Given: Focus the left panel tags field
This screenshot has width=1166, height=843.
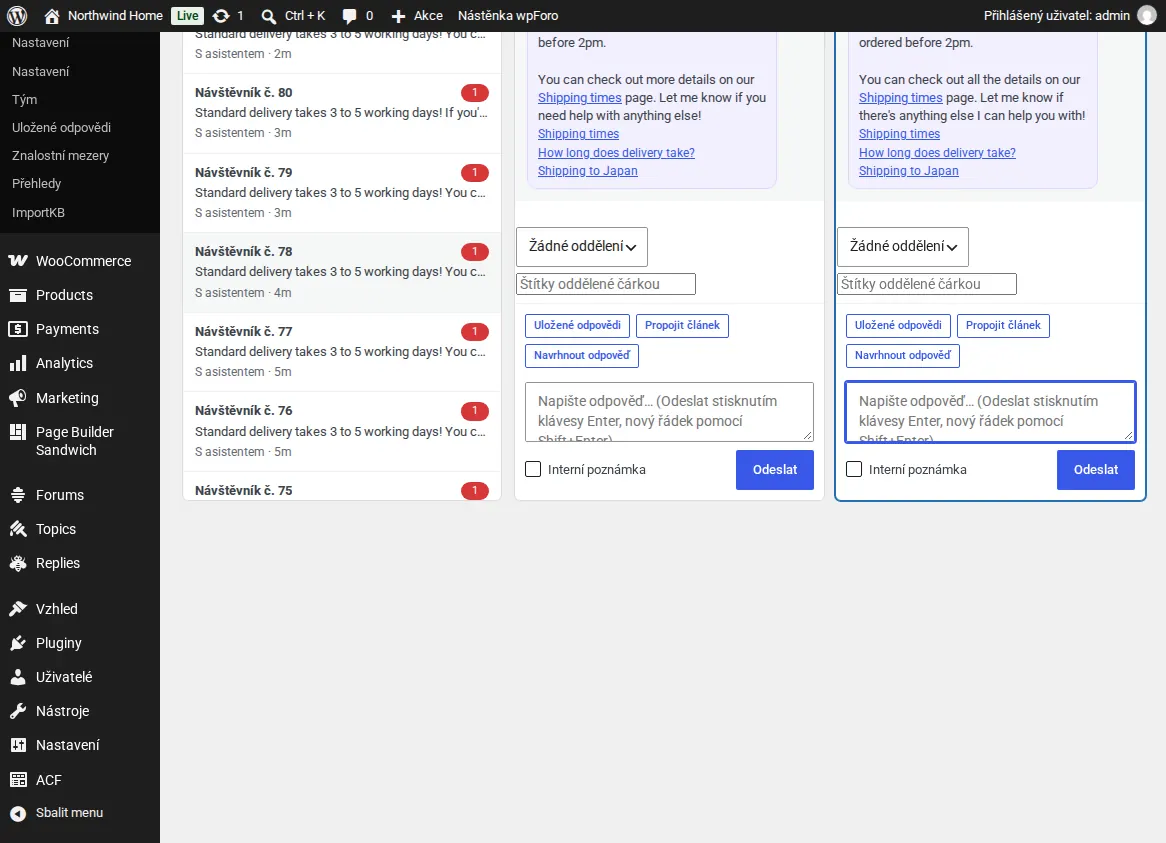Looking at the screenshot, I should tap(606, 284).
